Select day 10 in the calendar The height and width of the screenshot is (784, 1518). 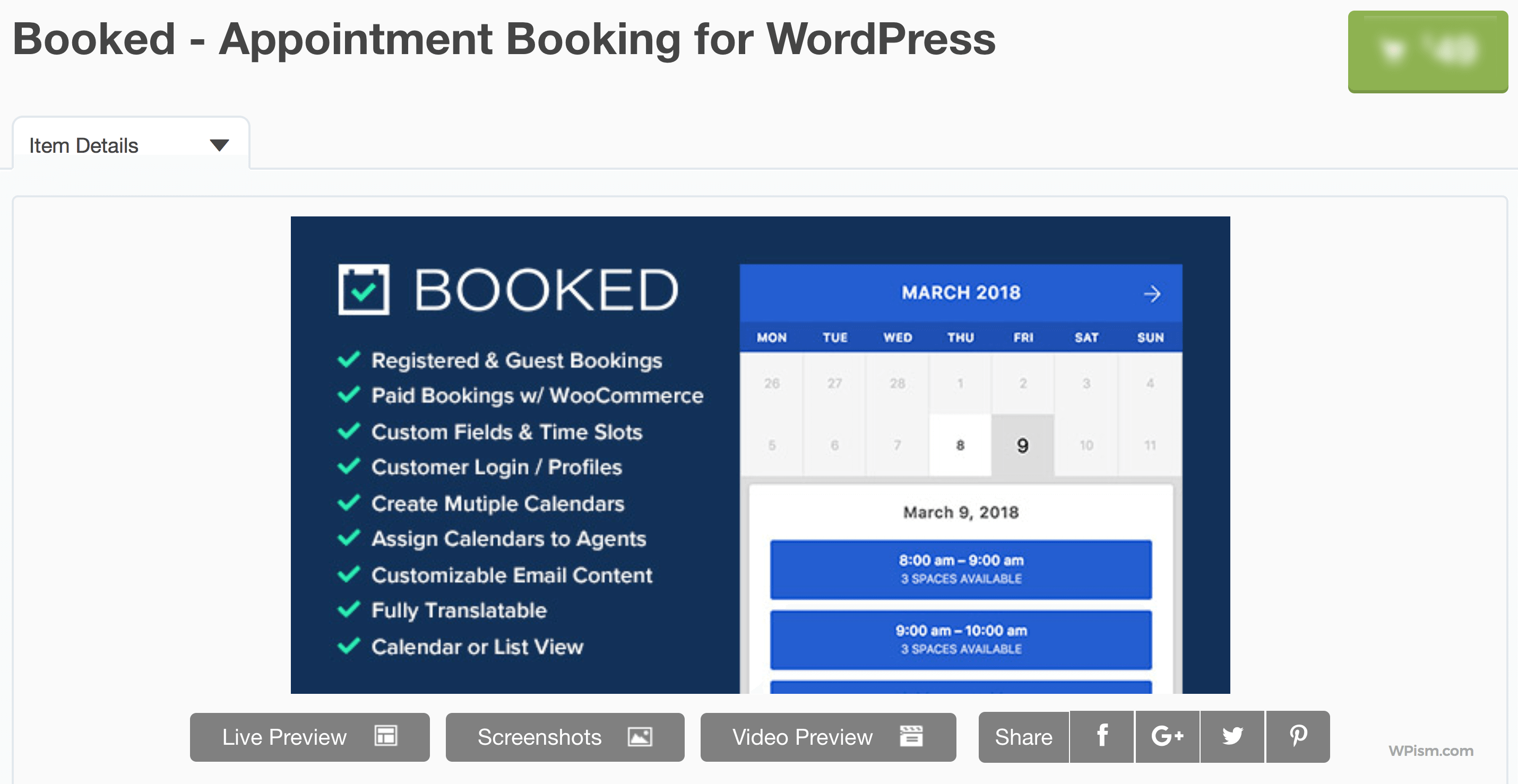point(1086,445)
